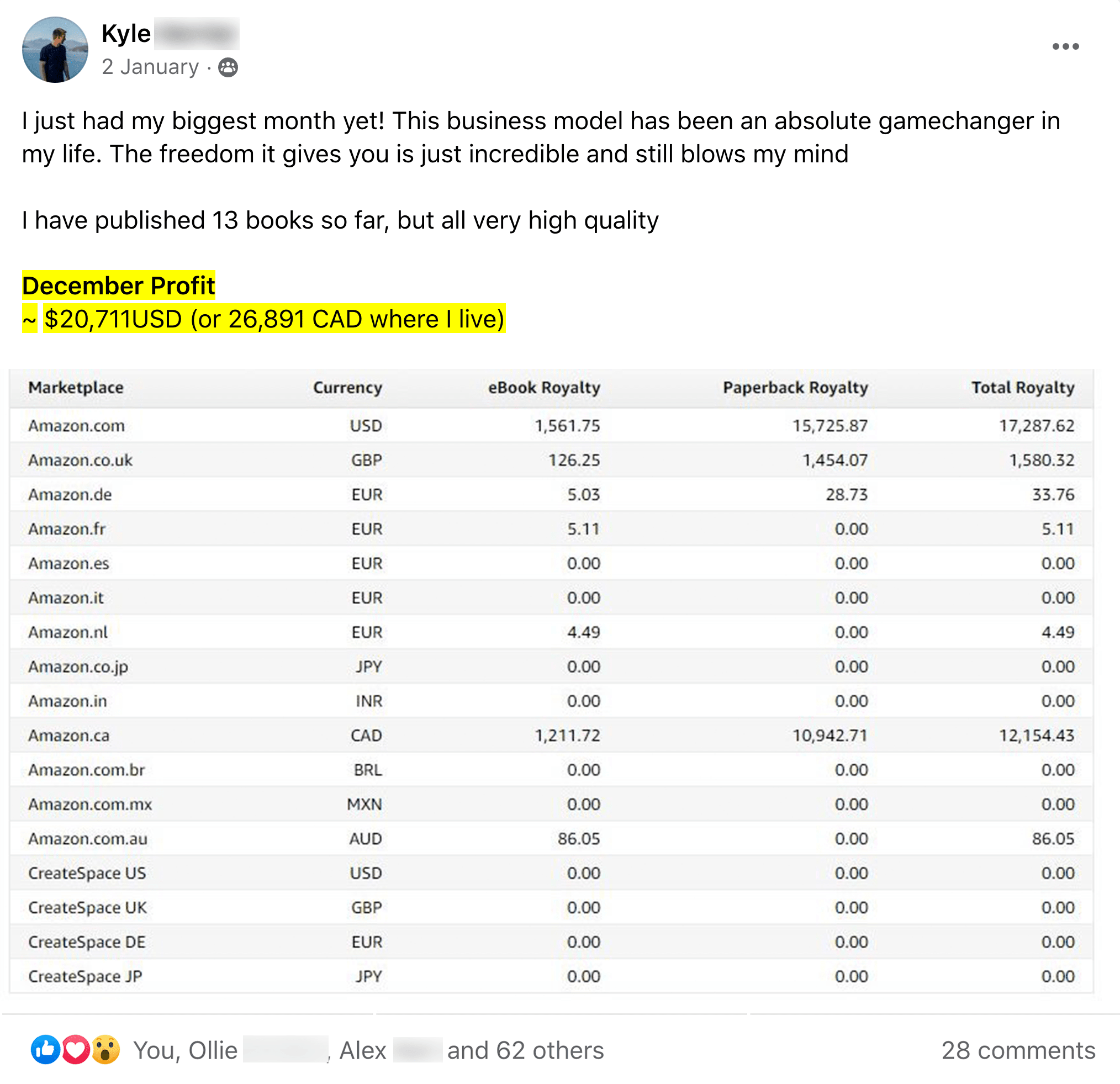Click the audience privacy icon beside the date
The image size is (1120, 1084).
pyautogui.click(x=228, y=67)
